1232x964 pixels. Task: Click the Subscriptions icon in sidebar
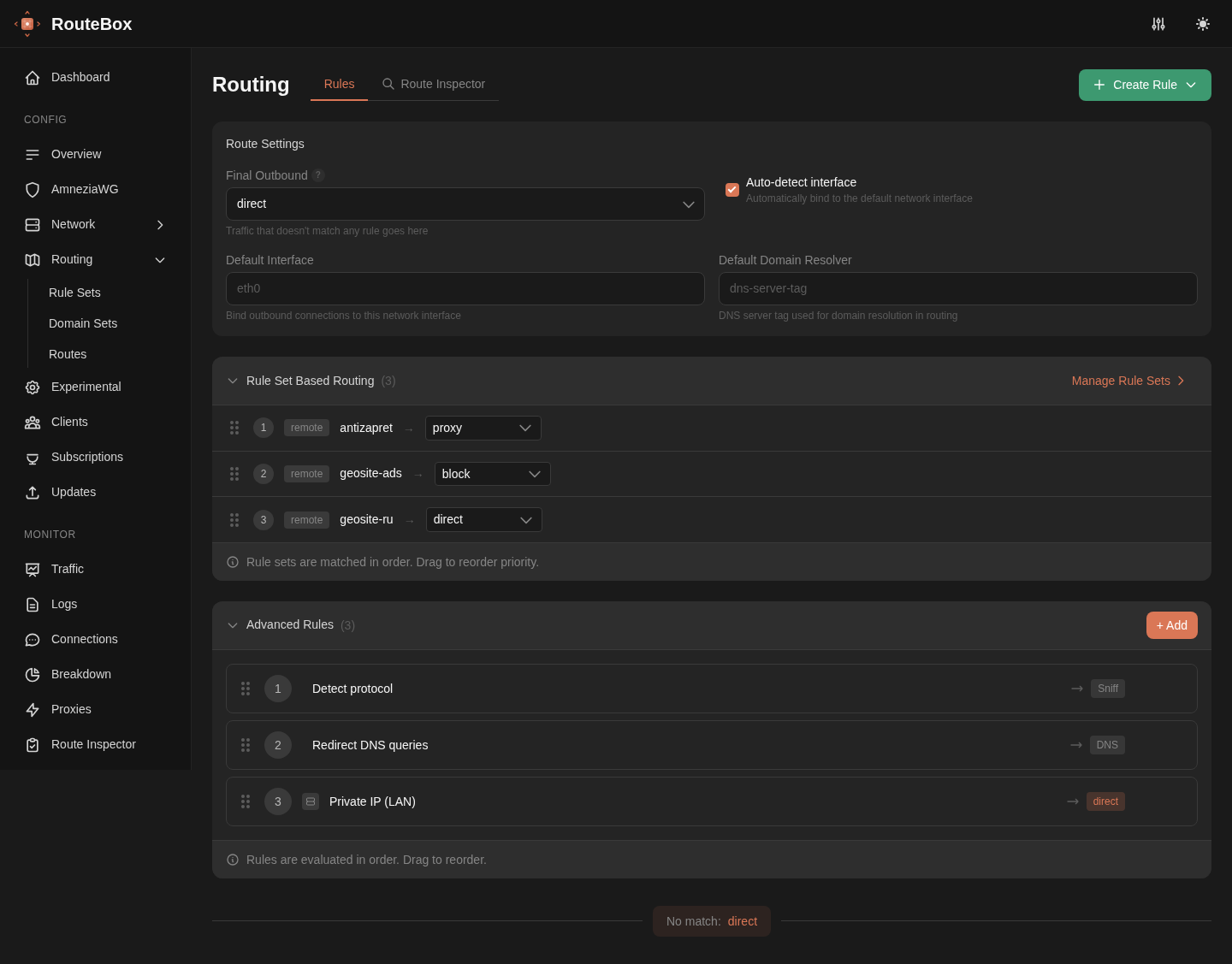[33, 458]
